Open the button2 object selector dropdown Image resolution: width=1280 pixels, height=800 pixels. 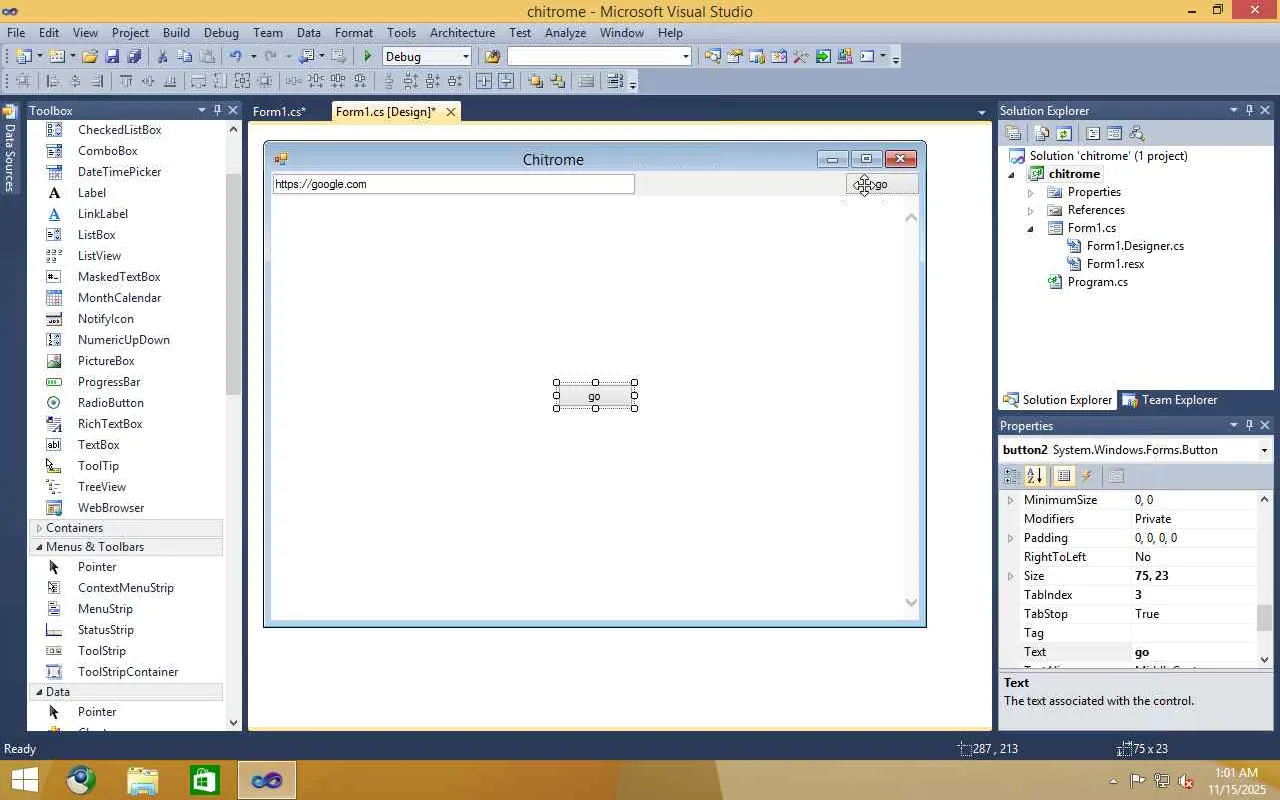1264,450
